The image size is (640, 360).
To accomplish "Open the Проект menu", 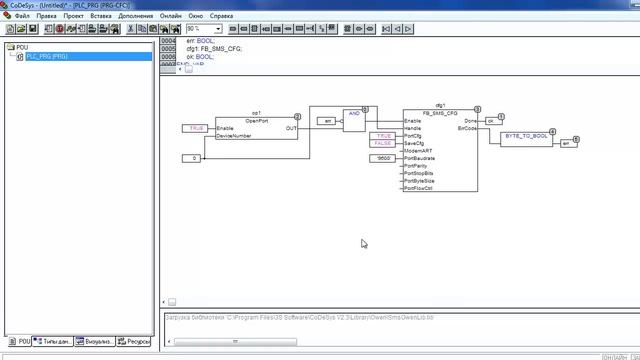I will tap(73, 16).
